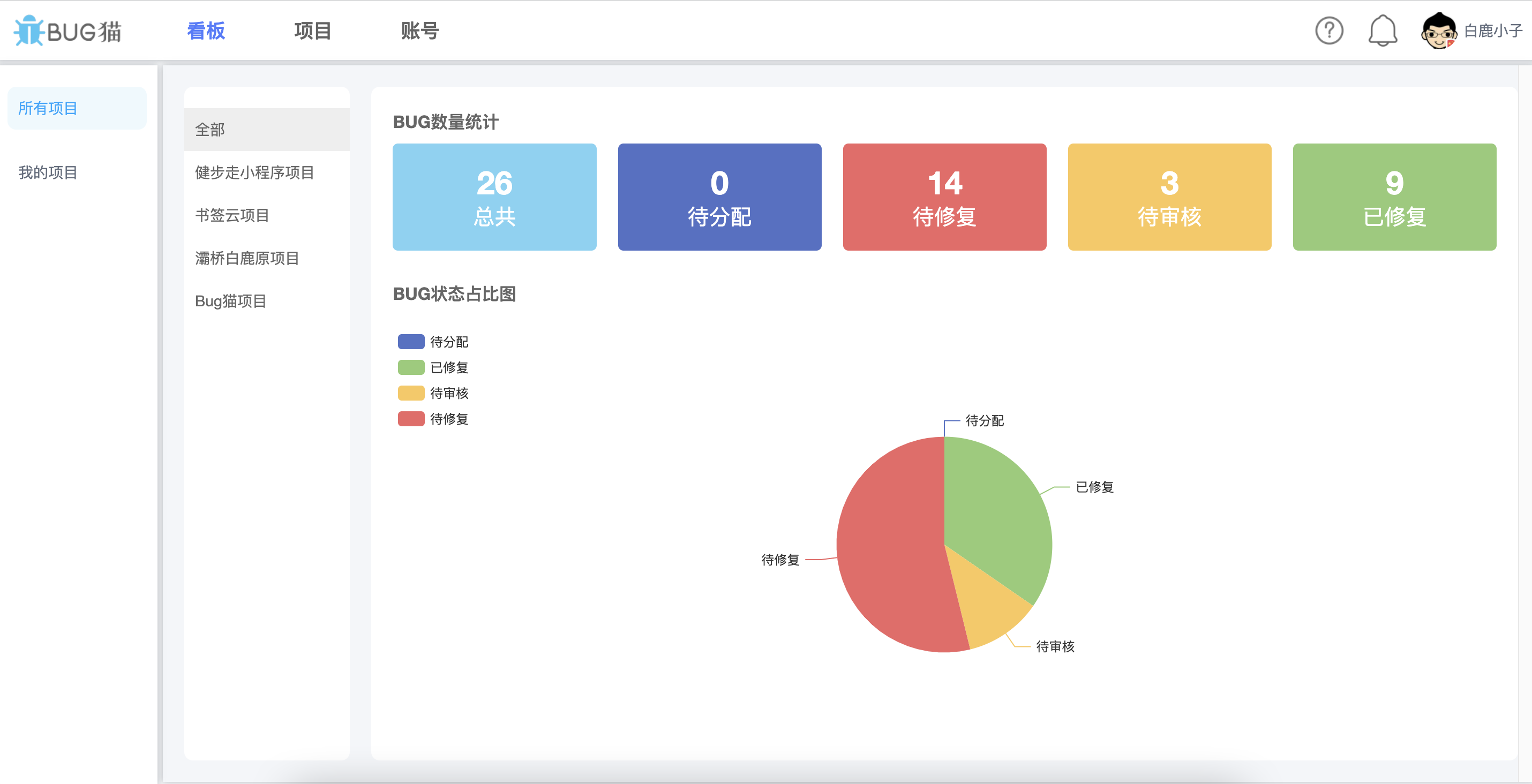1532x784 pixels.
Task: Open the help question mark icon
Action: pos(1328,31)
